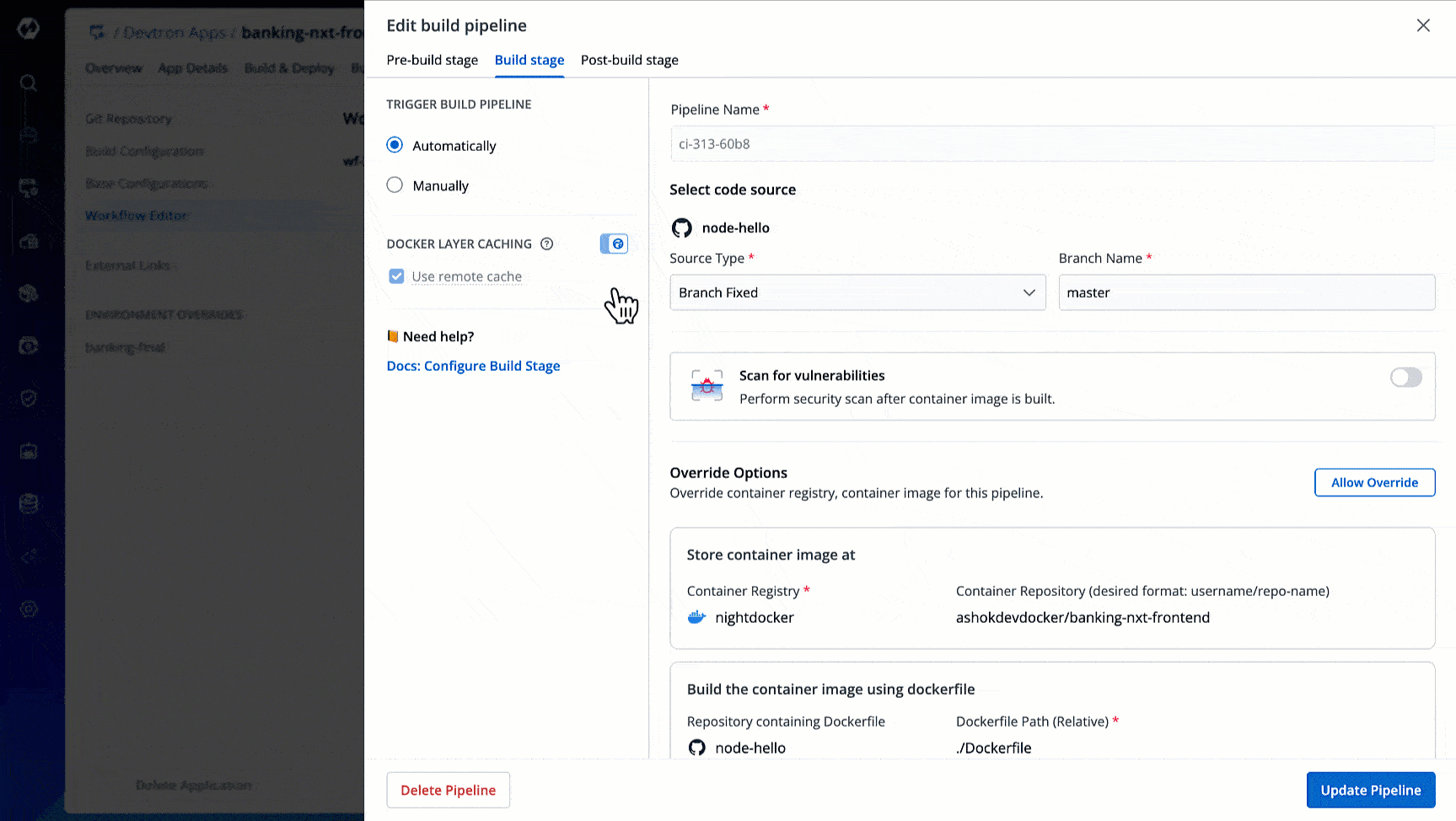Screen dimensions: 1456x821
Task: Open Docs: Configure Build Stage link
Action: click(x=473, y=366)
